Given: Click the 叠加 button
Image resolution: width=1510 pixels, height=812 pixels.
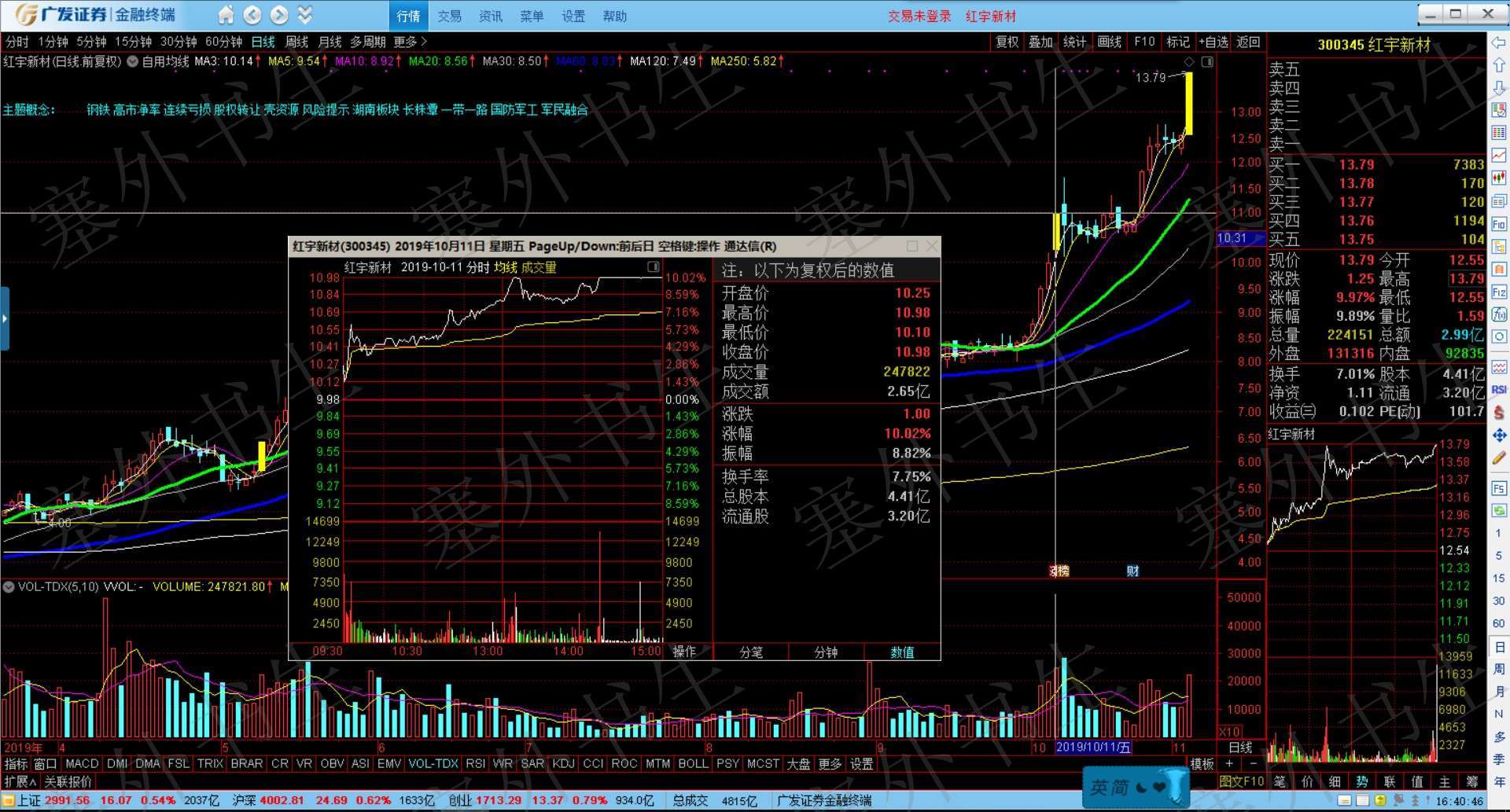Looking at the screenshot, I should coord(1040,42).
